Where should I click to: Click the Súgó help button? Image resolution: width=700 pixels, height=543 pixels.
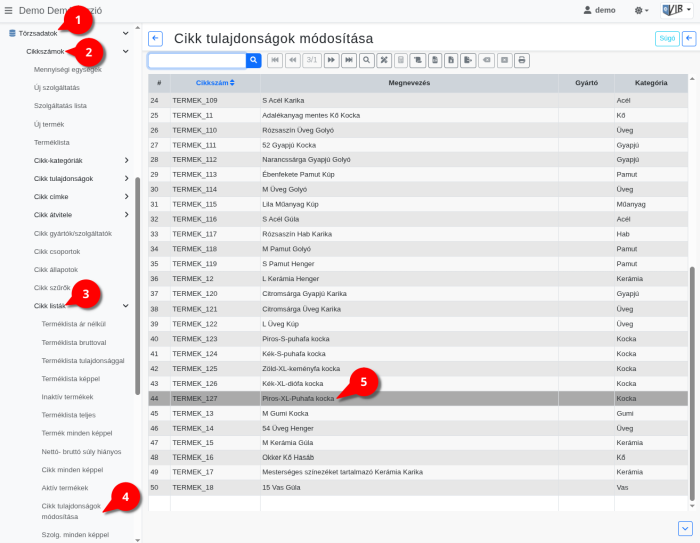pyautogui.click(x=666, y=38)
